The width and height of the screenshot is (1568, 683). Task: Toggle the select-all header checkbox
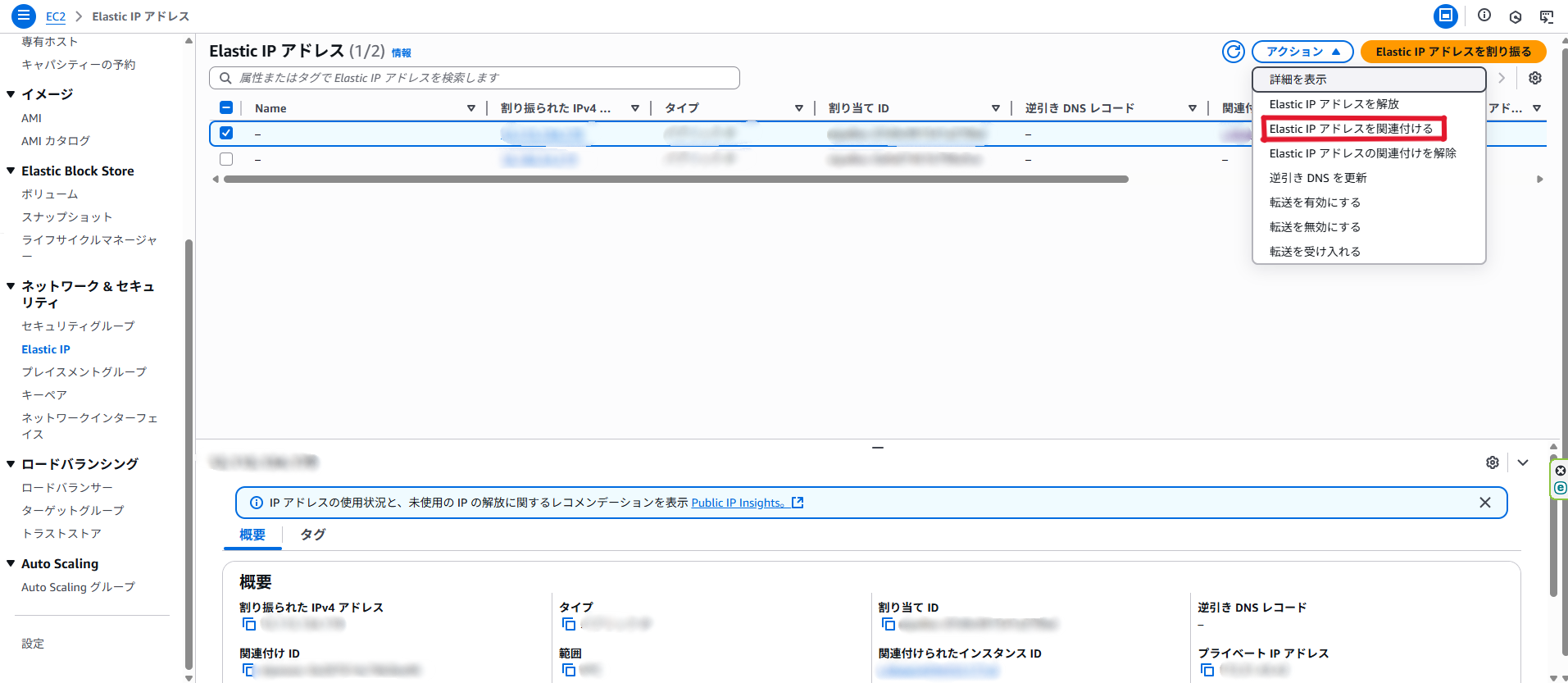coord(227,107)
